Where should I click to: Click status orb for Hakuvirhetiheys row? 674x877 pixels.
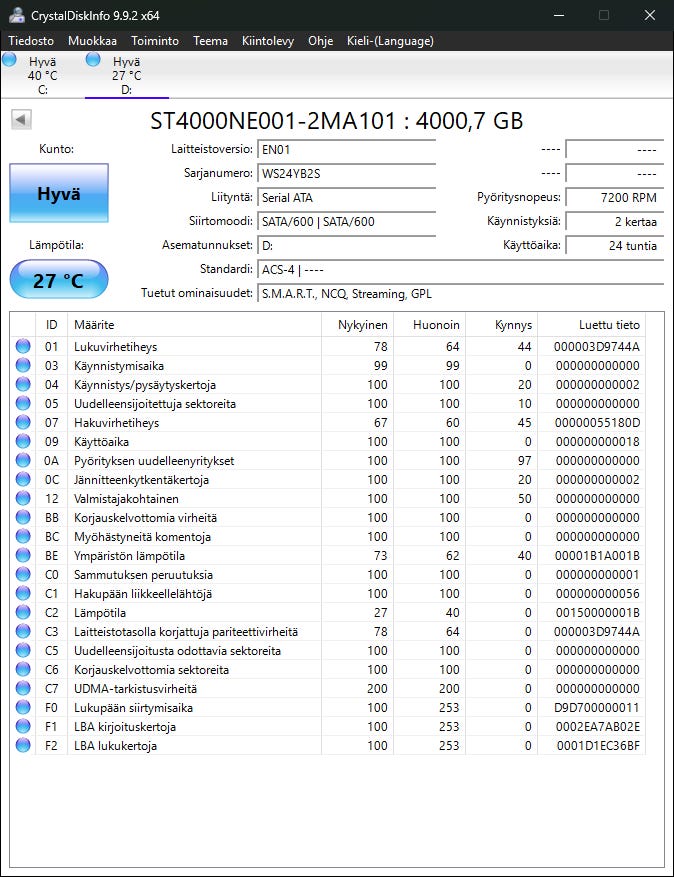[x=23, y=422]
